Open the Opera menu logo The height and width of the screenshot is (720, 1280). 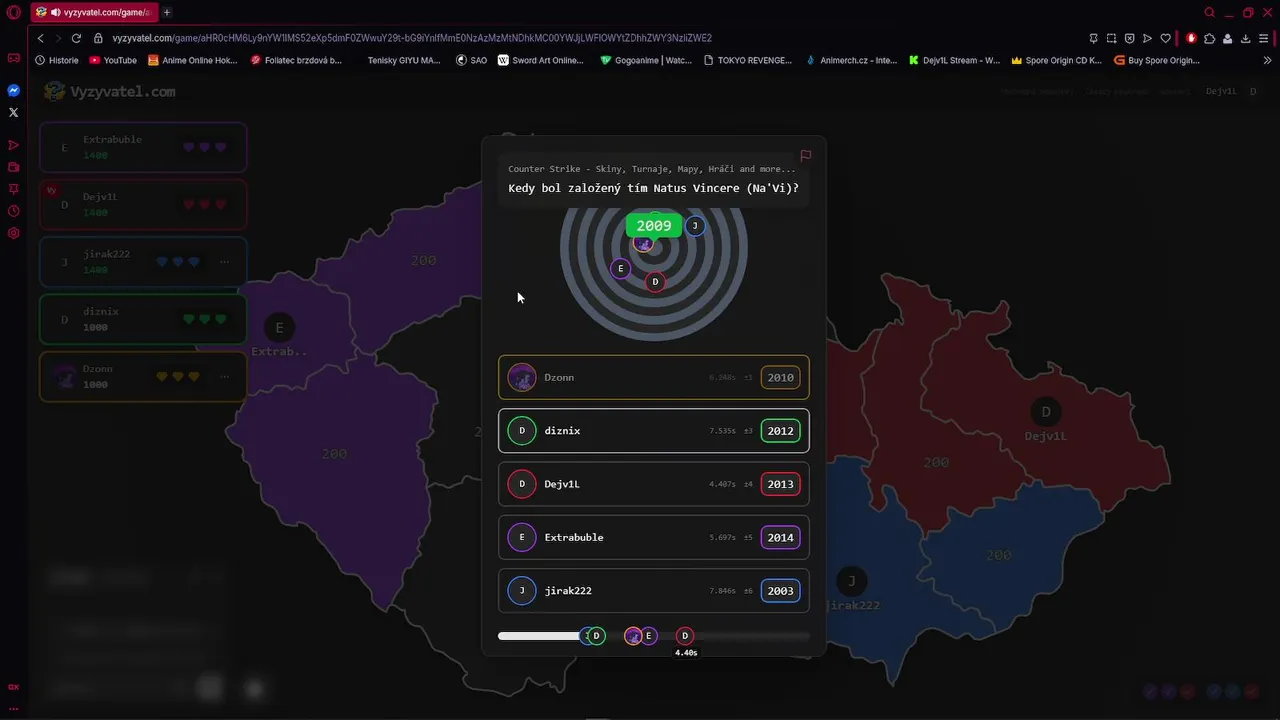(13, 12)
